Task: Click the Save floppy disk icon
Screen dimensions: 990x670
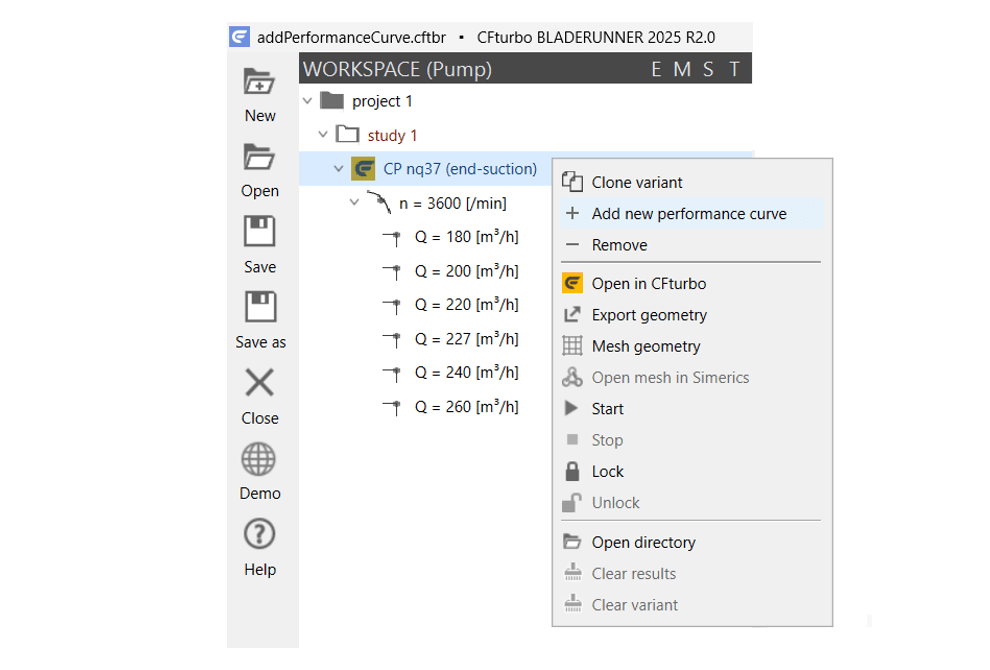Action: 259,231
